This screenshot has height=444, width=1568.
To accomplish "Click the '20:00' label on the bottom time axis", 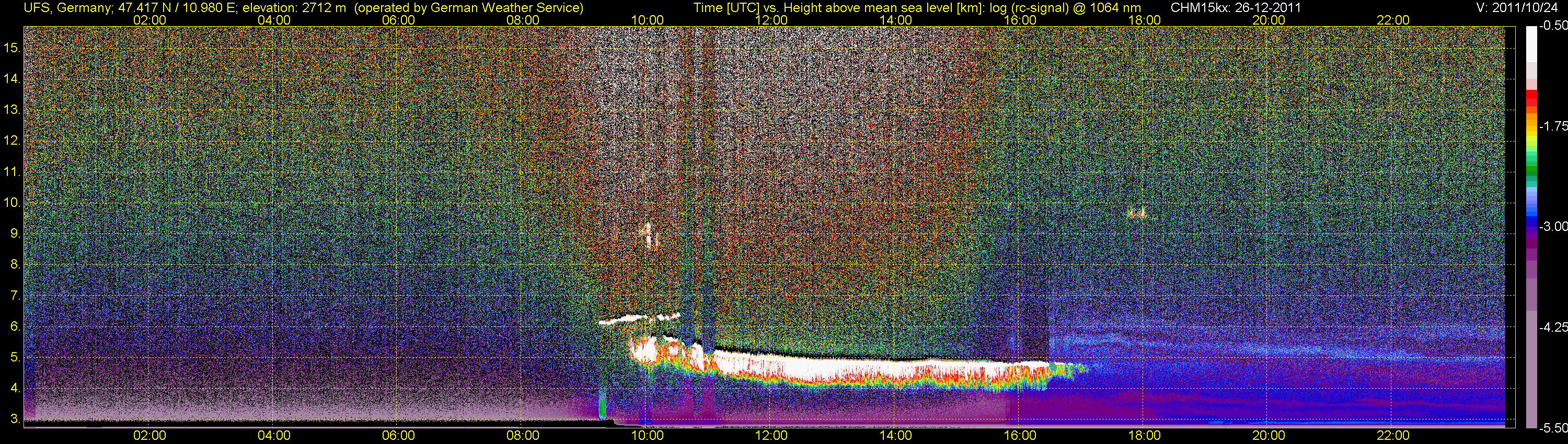I will (1269, 436).
